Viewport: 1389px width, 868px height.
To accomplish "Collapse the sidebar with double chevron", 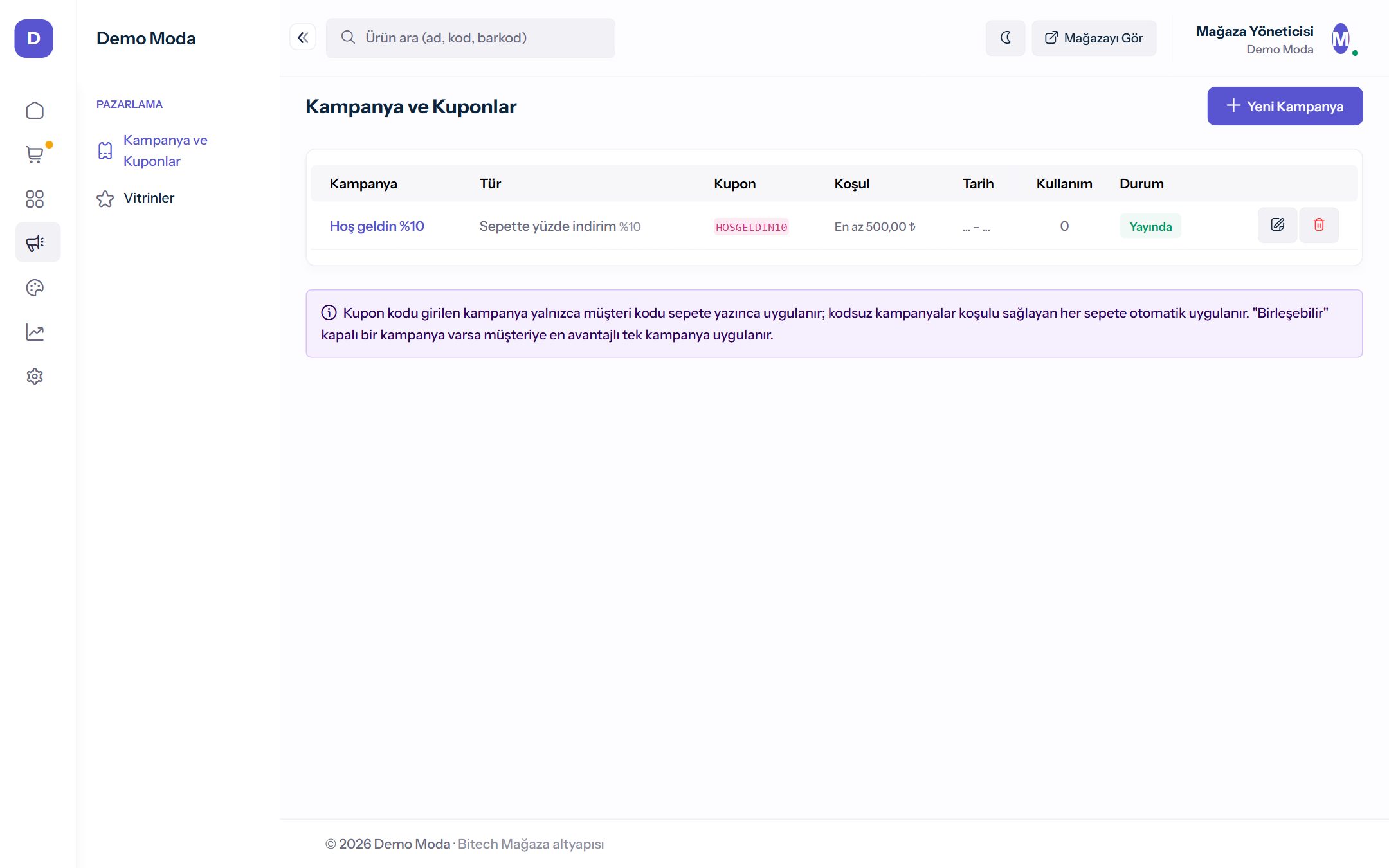I will coord(303,37).
